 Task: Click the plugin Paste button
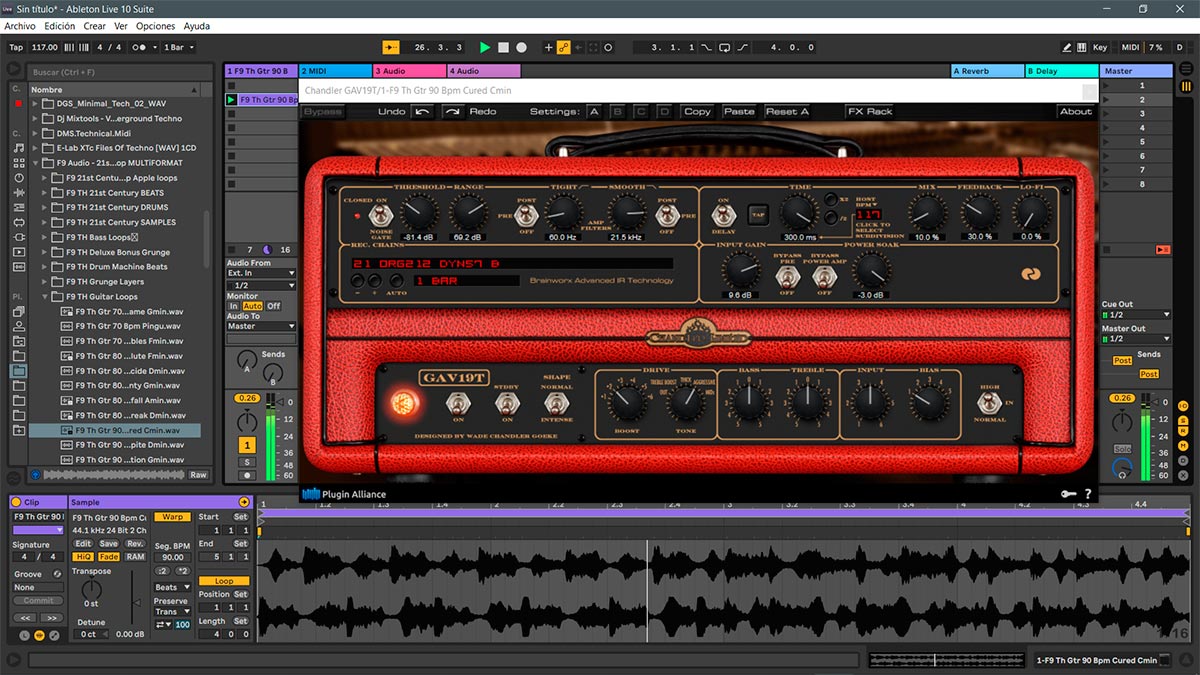[x=739, y=112]
